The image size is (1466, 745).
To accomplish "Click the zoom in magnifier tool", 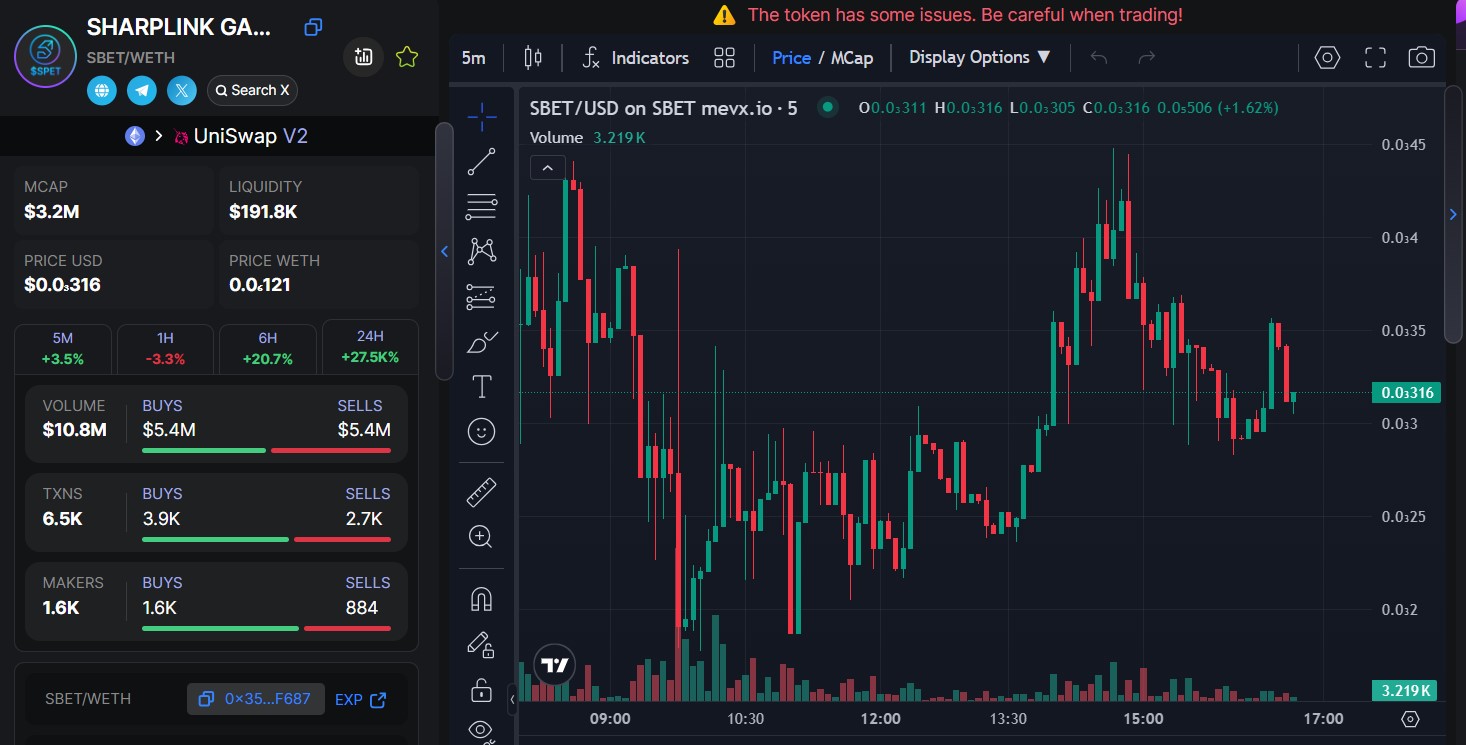I will coord(481,537).
